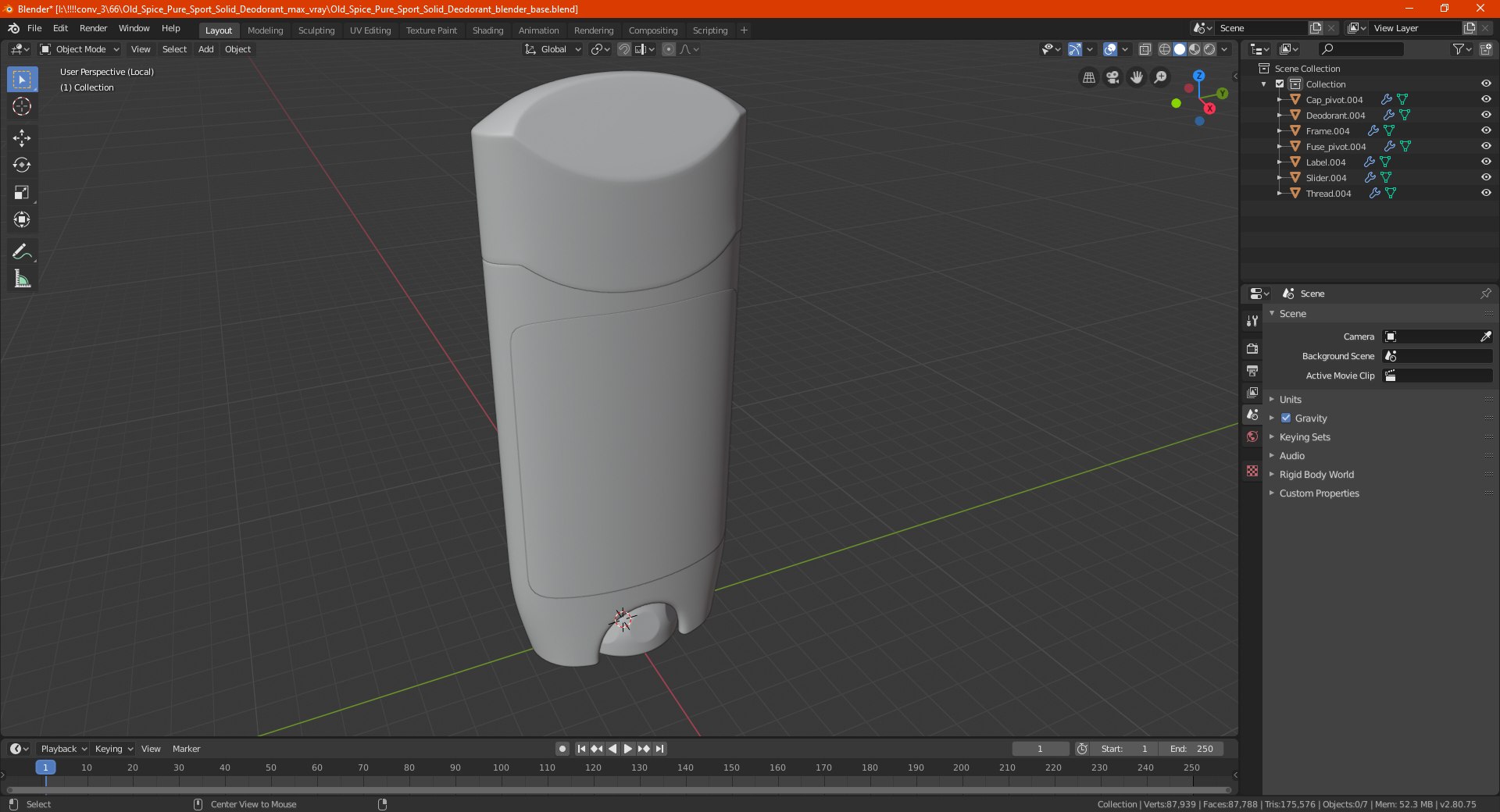Screen dimensions: 1500x812
Task: Expand the Keying Sets panel
Action: click(x=1304, y=436)
